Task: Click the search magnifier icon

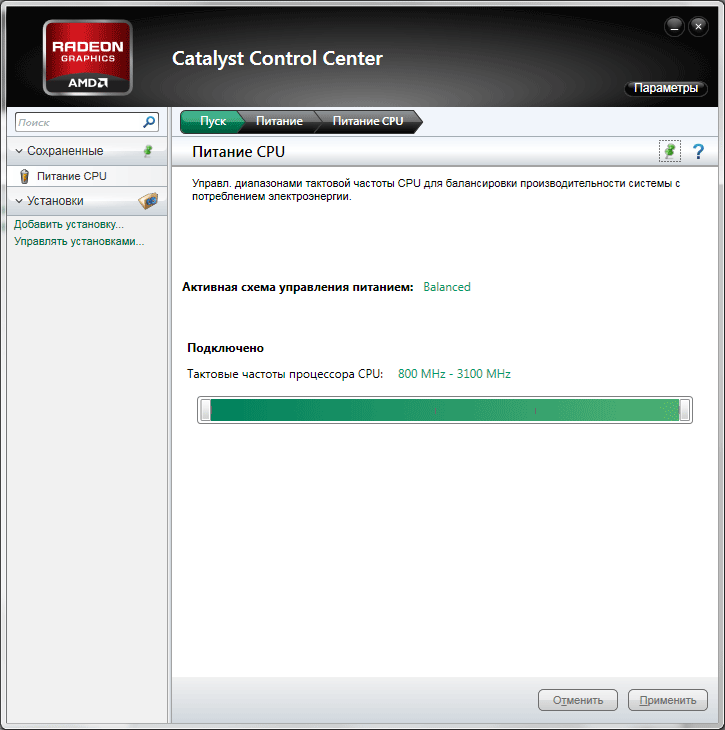Action: point(149,122)
